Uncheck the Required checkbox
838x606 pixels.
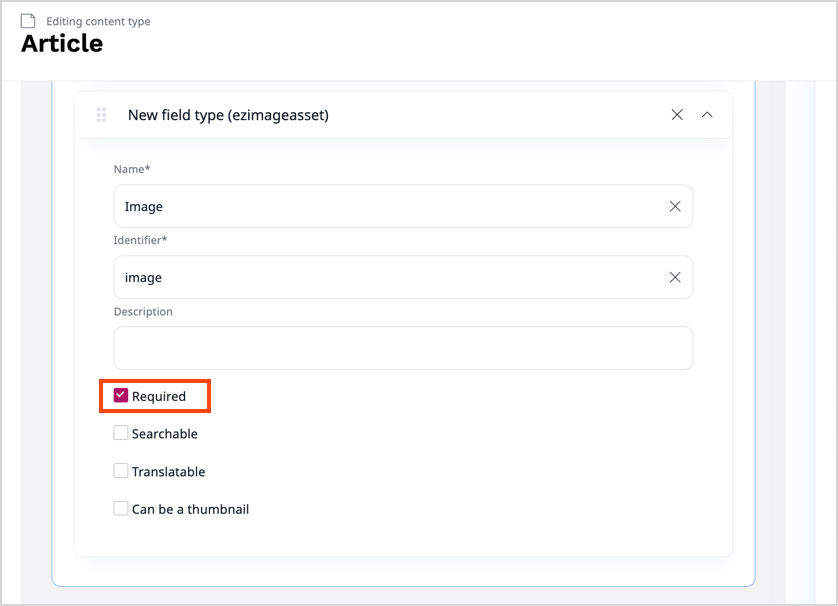(x=121, y=394)
